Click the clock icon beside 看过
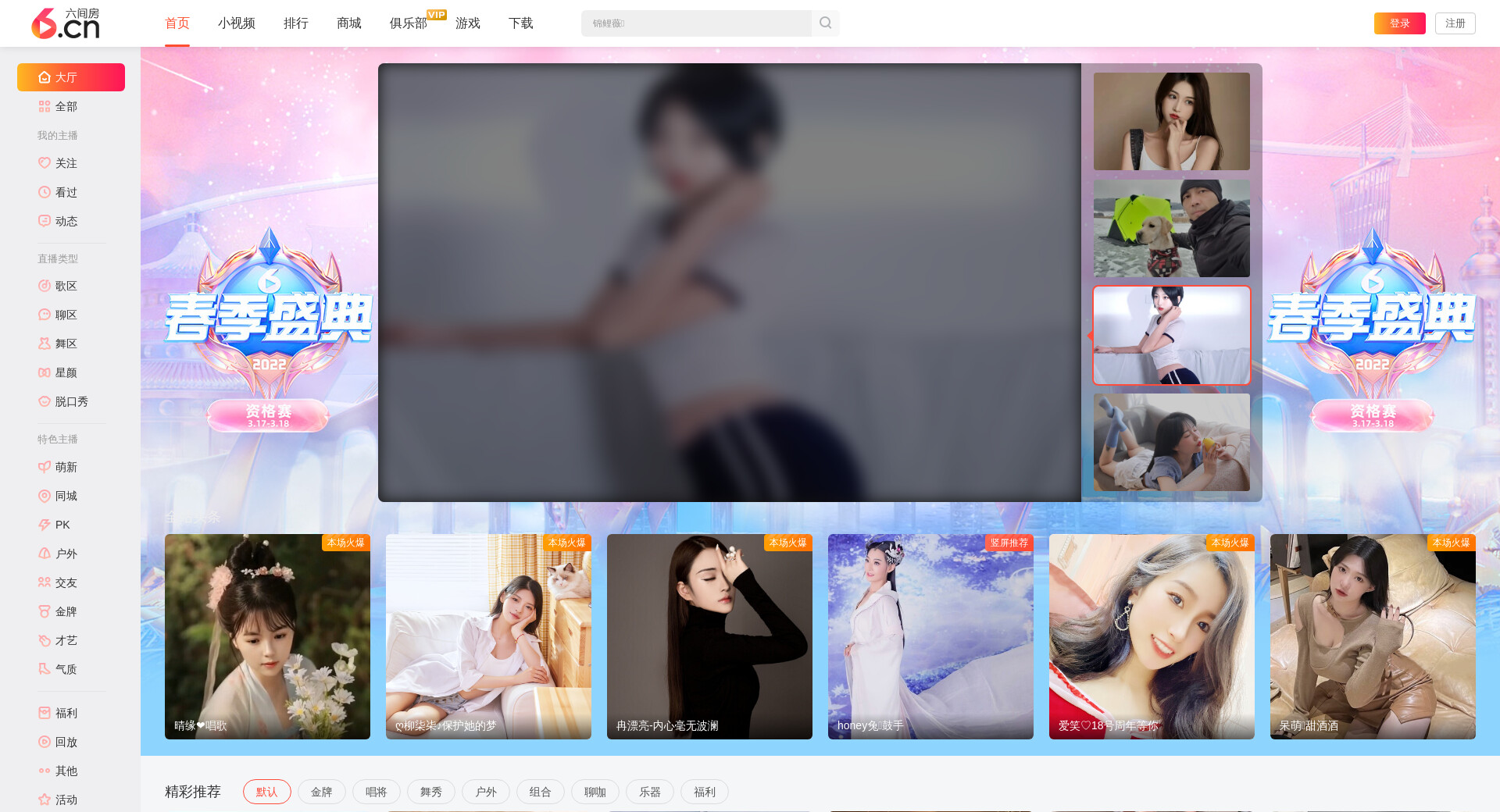Screen dimensions: 1500x812 [x=45, y=192]
